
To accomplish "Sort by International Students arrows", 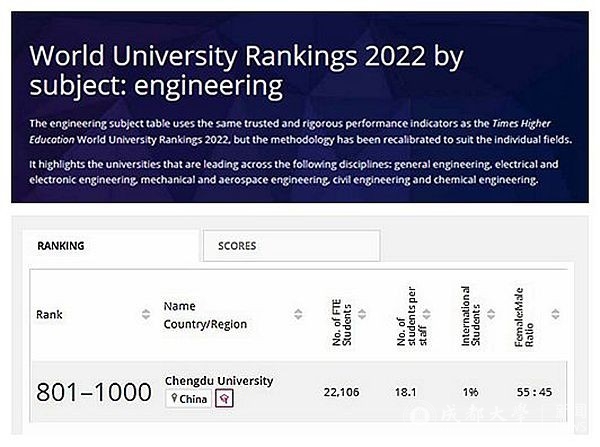I will [x=491, y=314].
